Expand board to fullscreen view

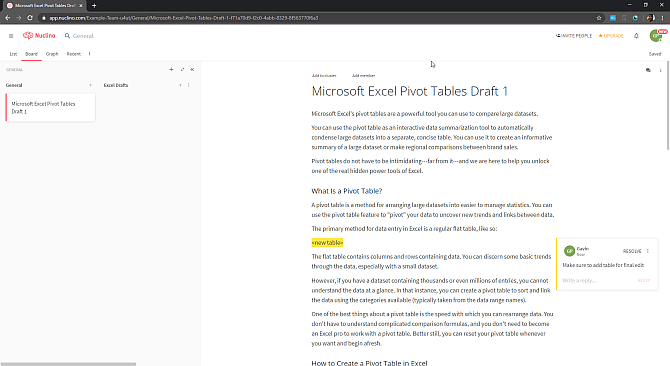point(182,69)
